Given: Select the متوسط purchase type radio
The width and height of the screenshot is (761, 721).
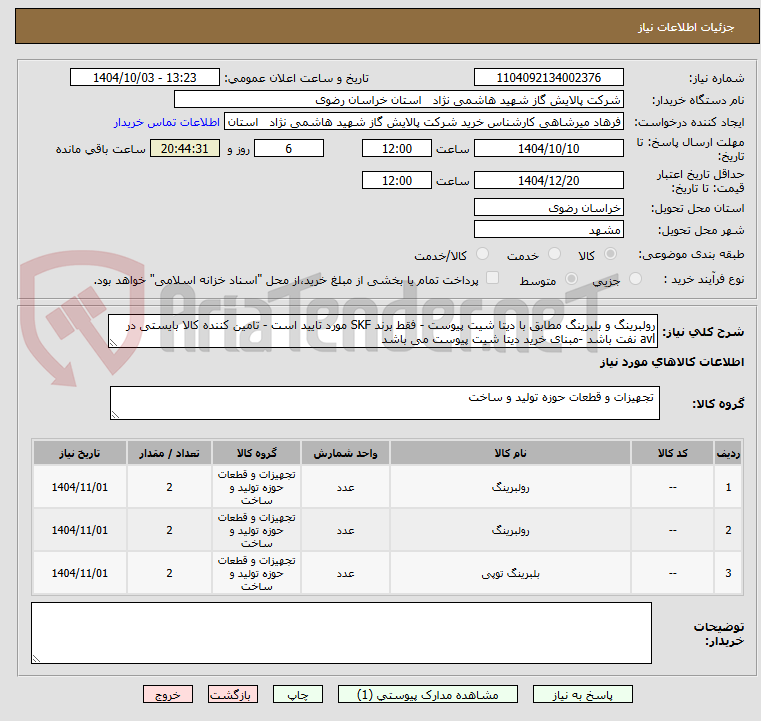Looking at the screenshot, I should (571, 279).
